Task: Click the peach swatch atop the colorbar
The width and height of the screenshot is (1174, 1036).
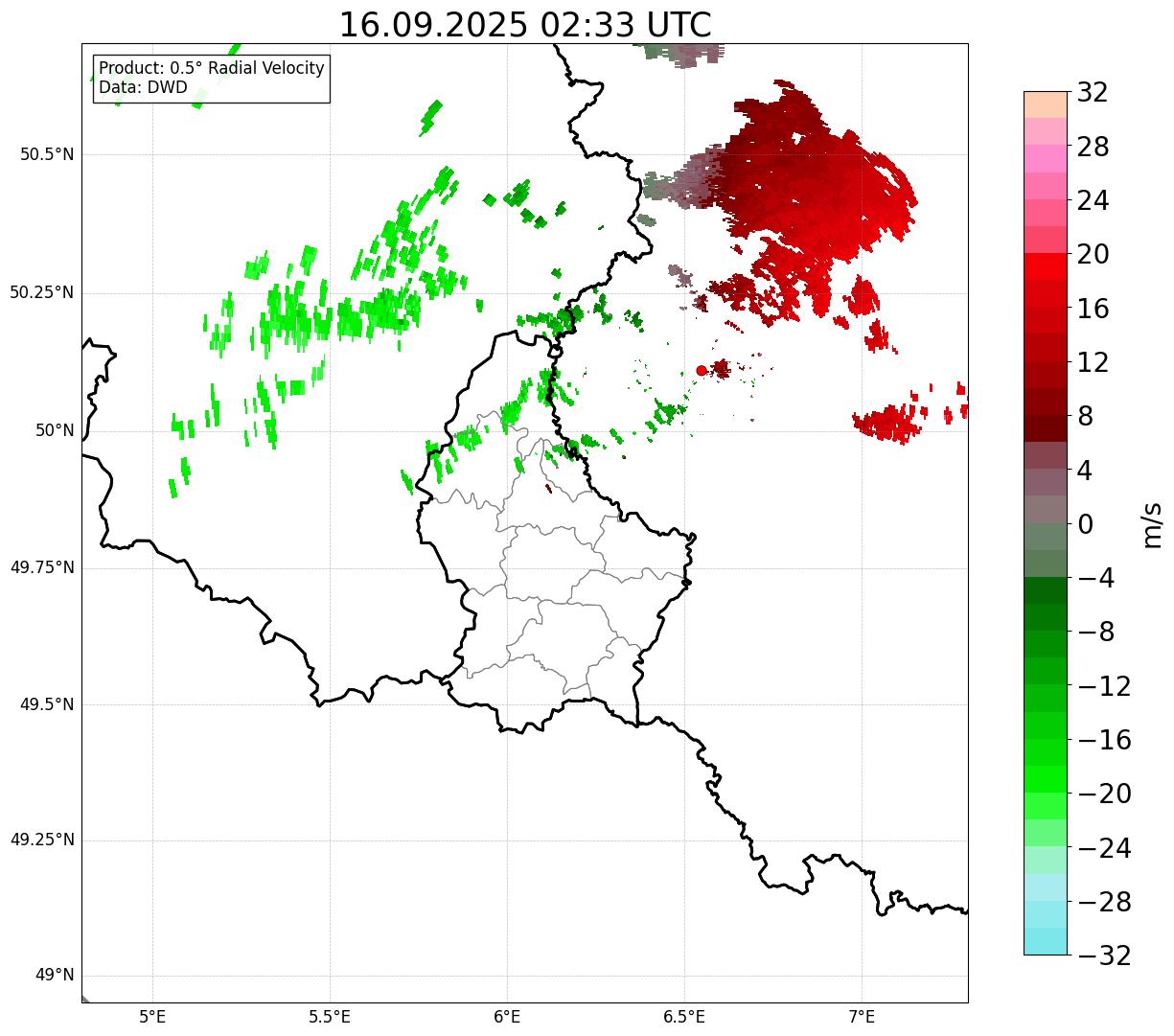Action: pos(1046,104)
